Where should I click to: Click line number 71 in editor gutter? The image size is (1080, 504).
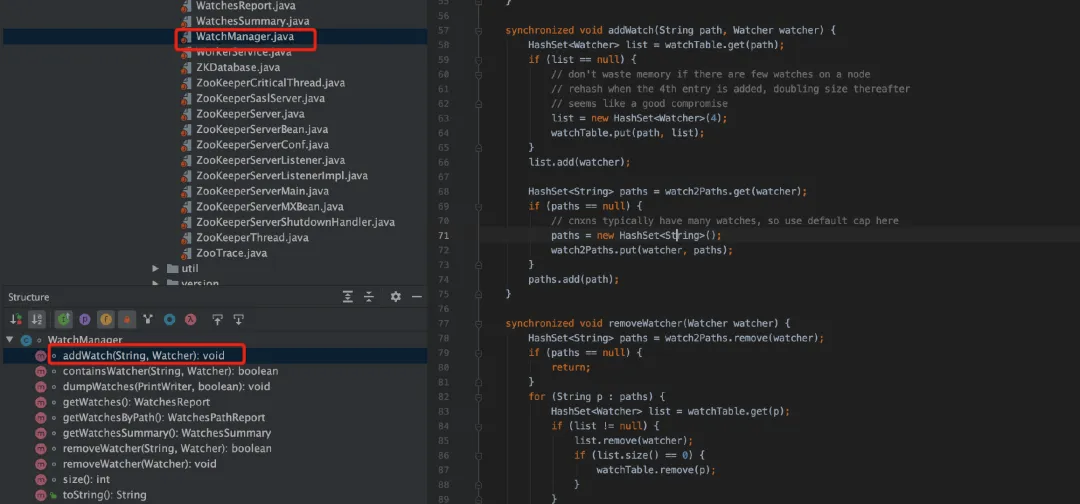point(443,235)
